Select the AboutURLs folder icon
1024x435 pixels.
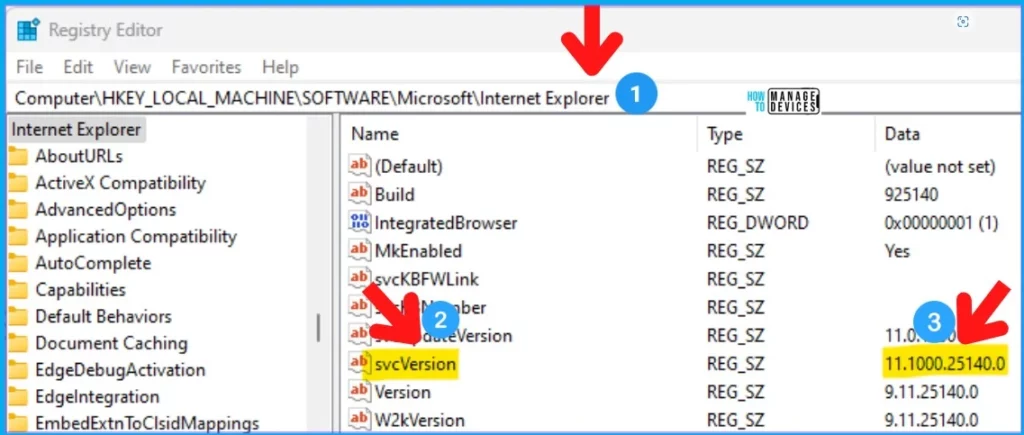pyautogui.click(x=18, y=157)
